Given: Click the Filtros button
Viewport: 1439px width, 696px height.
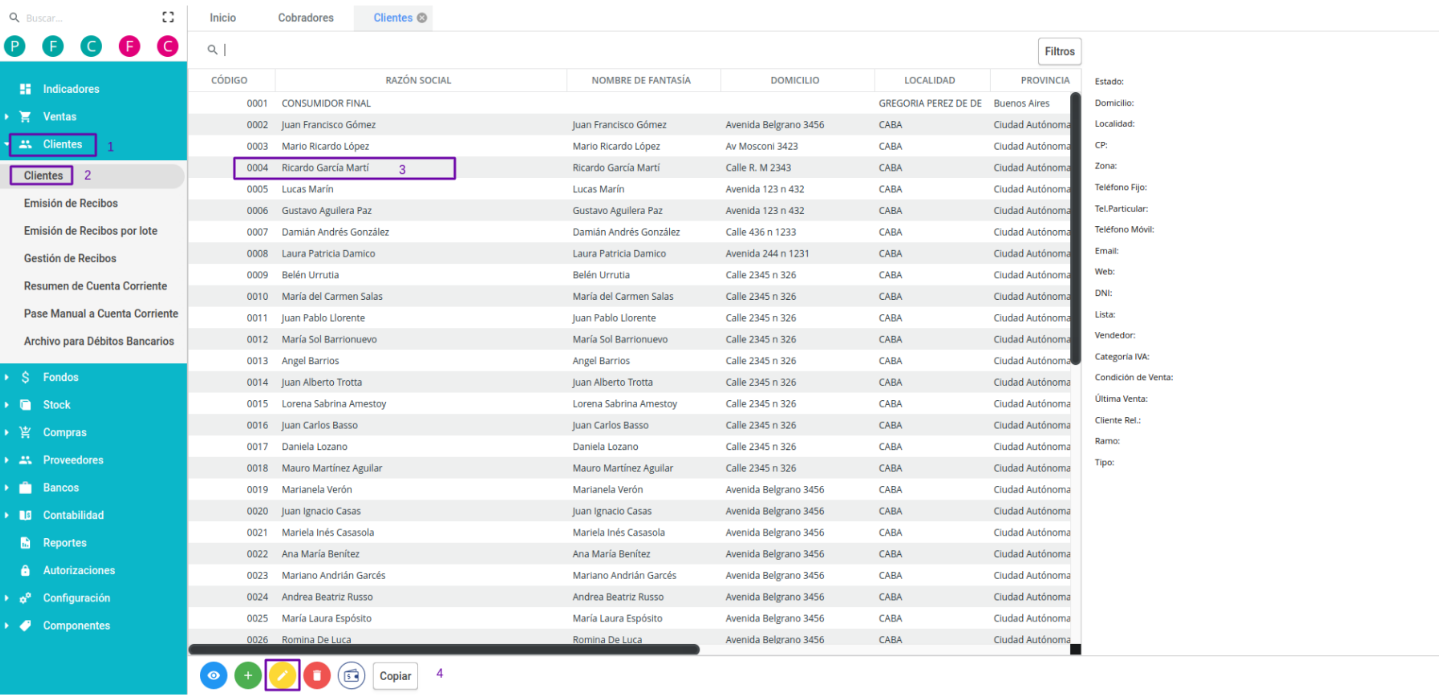Looking at the screenshot, I should coord(1059,51).
